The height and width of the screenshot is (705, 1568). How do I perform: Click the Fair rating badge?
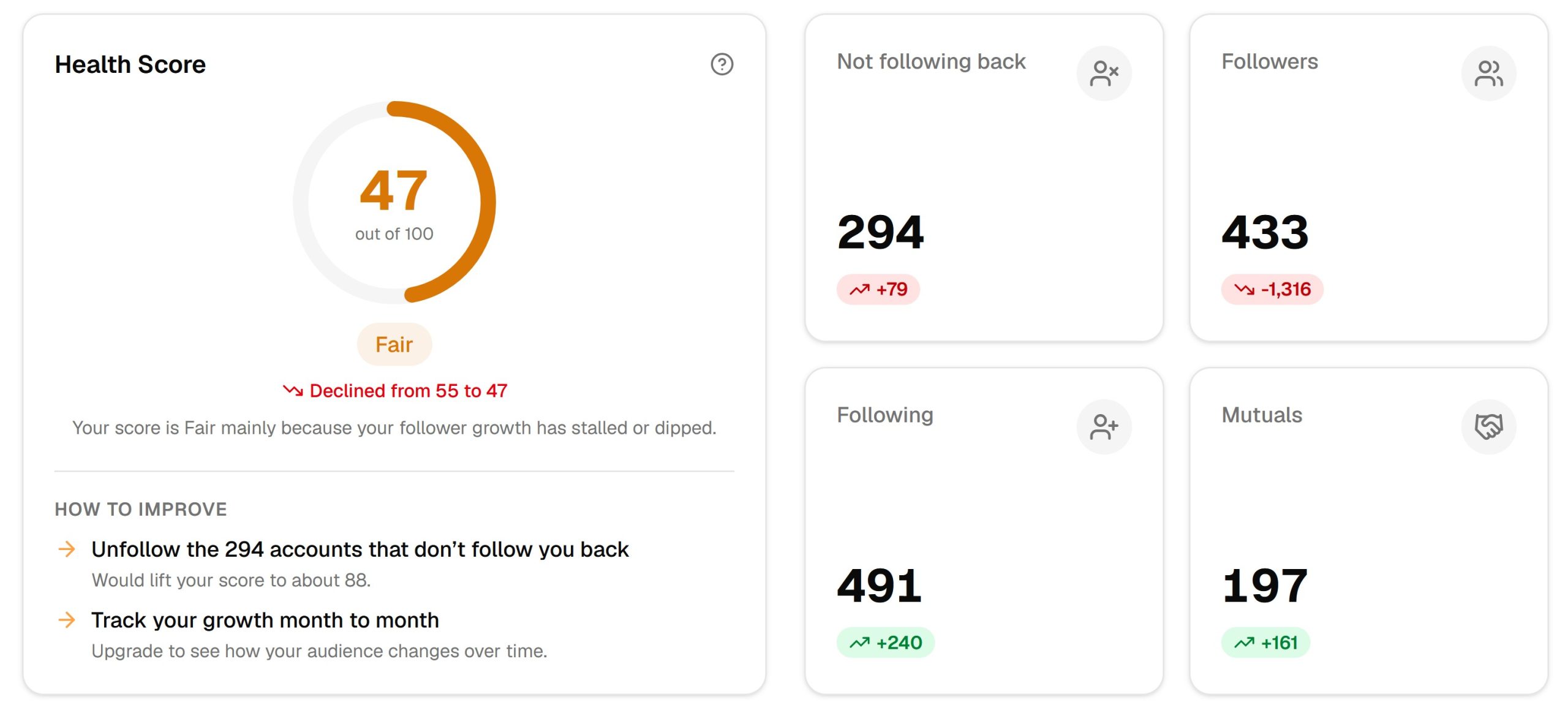coord(394,344)
